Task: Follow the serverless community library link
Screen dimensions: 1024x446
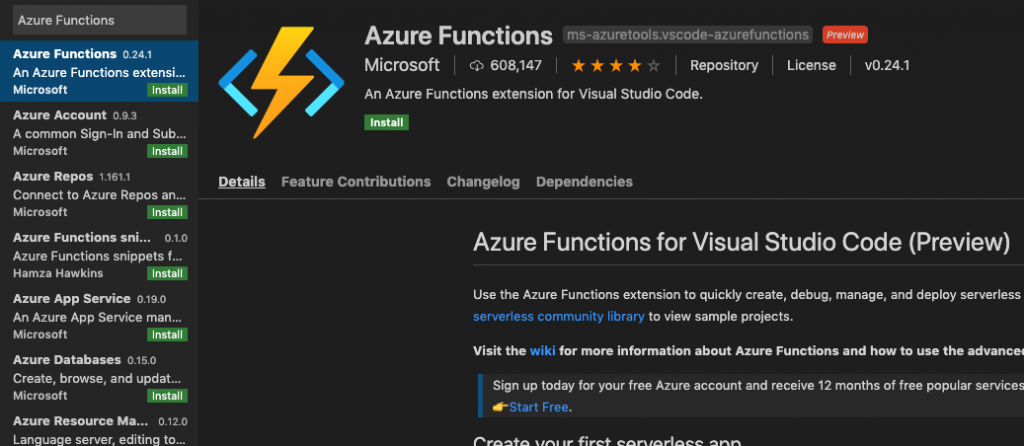Action: point(558,317)
